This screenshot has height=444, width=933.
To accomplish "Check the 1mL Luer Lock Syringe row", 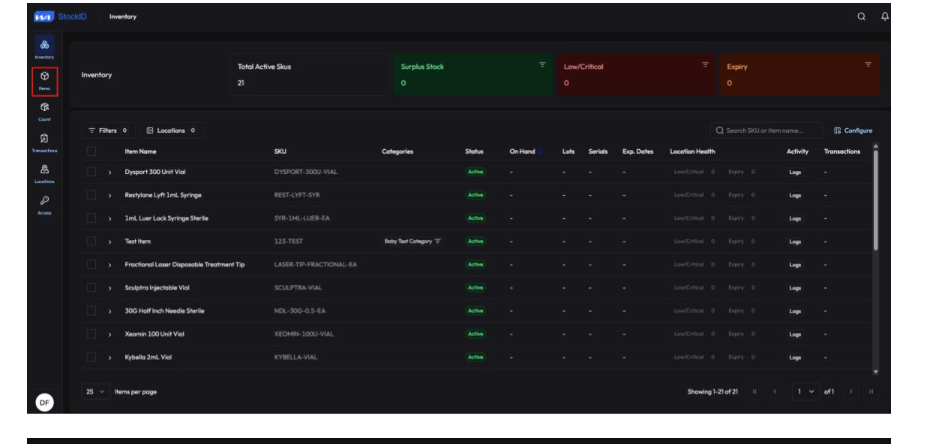I will [x=91, y=218].
